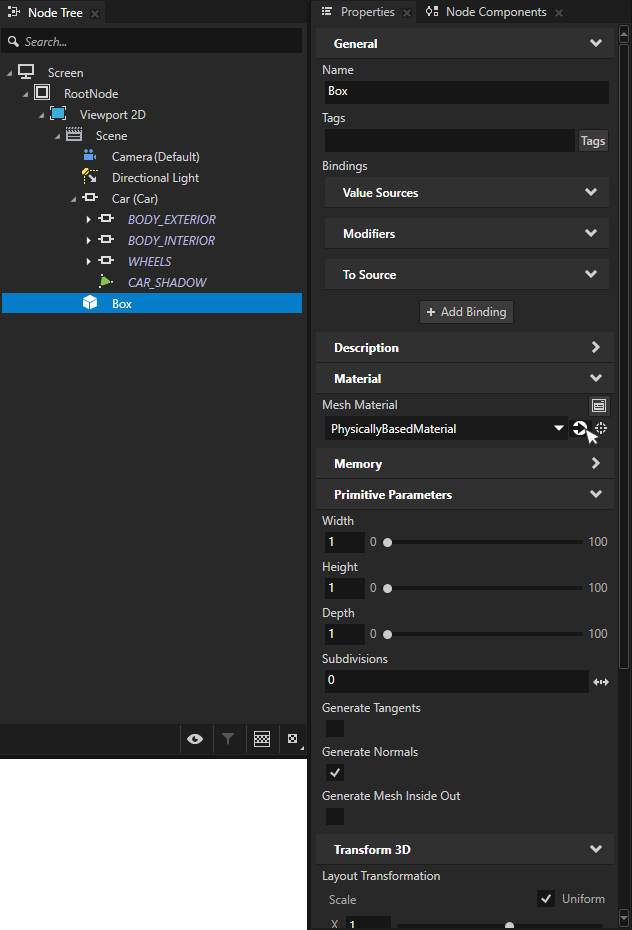Click the eye visibility filter icon
The height and width of the screenshot is (930, 632).
tap(195, 739)
